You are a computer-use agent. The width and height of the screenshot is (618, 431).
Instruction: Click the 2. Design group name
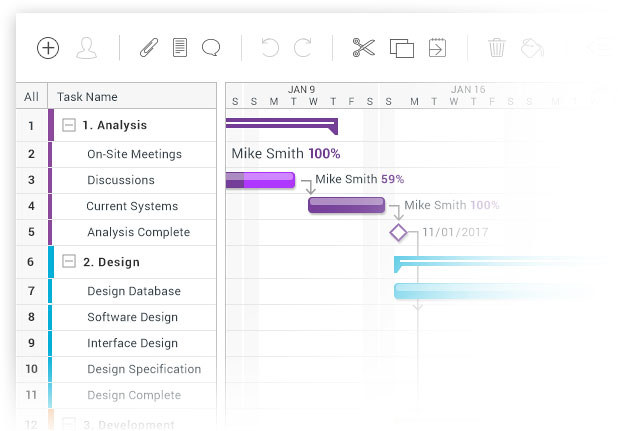111,262
